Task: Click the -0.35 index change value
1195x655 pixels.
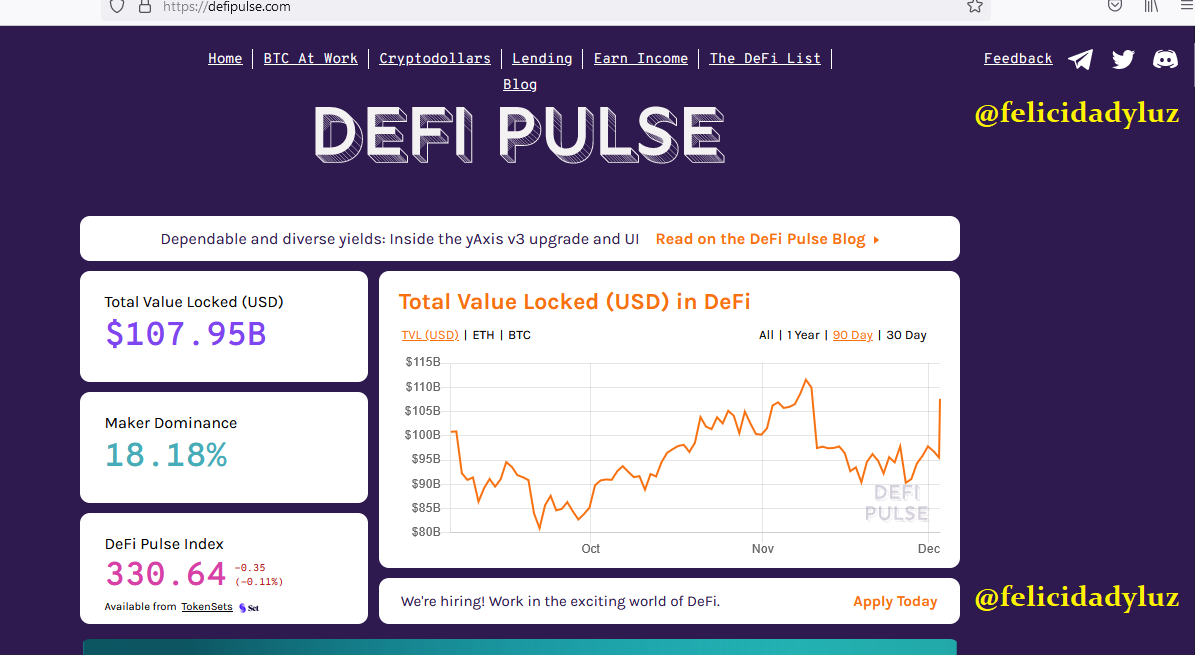Action: pyautogui.click(x=250, y=567)
